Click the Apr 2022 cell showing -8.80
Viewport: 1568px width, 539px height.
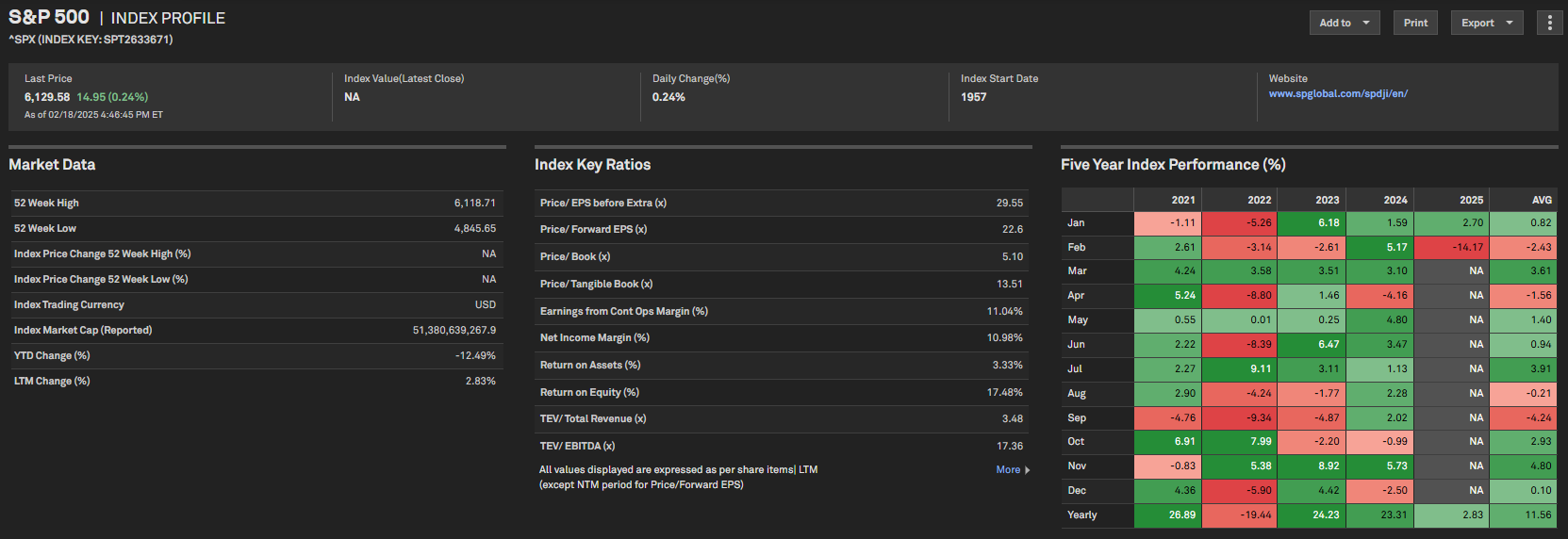coord(1240,296)
